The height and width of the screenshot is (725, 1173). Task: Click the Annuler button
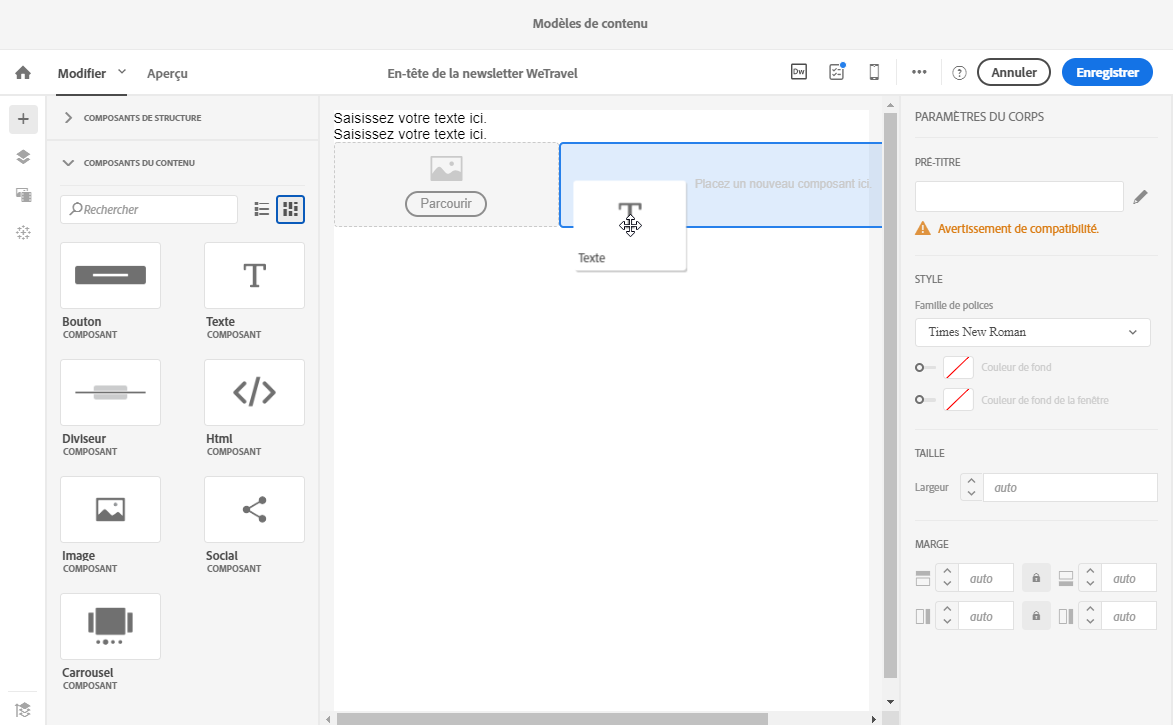(1014, 73)
